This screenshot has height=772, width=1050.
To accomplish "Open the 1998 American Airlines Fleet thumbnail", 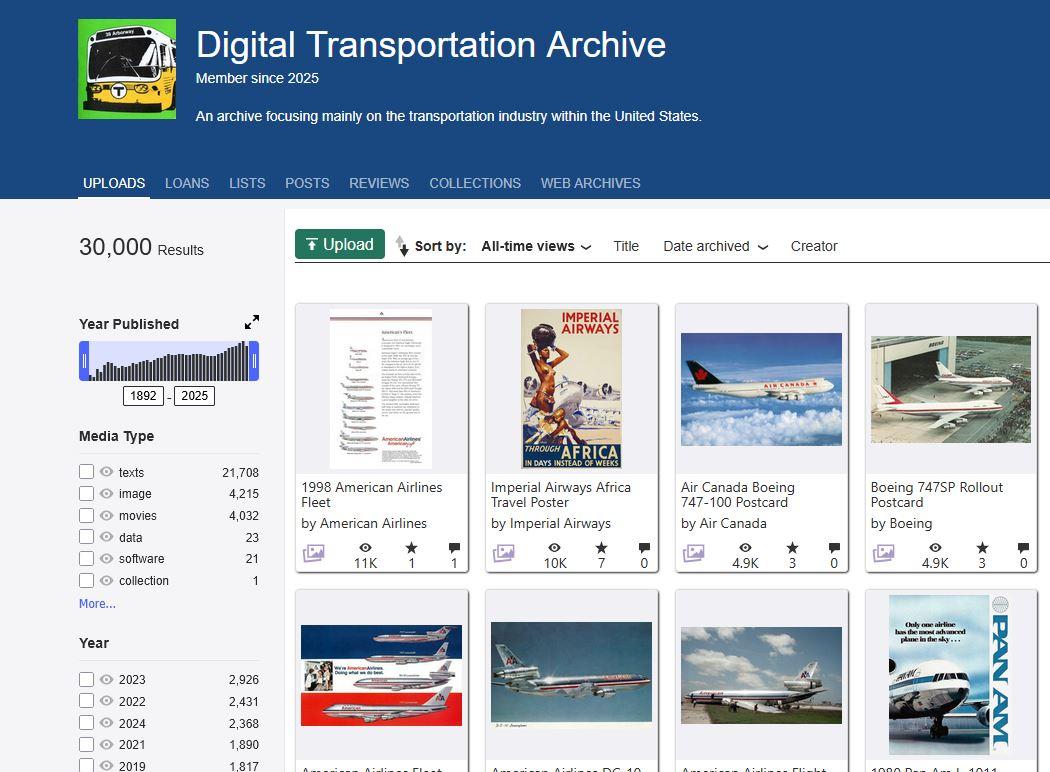I will (381, 388).
